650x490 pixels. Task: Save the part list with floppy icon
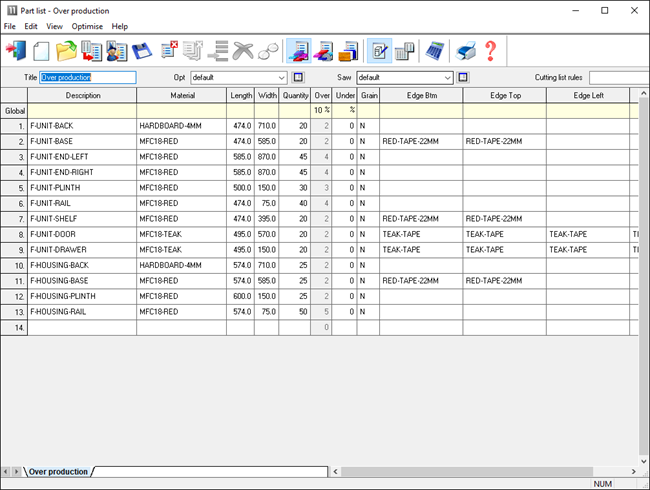coord(142,50)
